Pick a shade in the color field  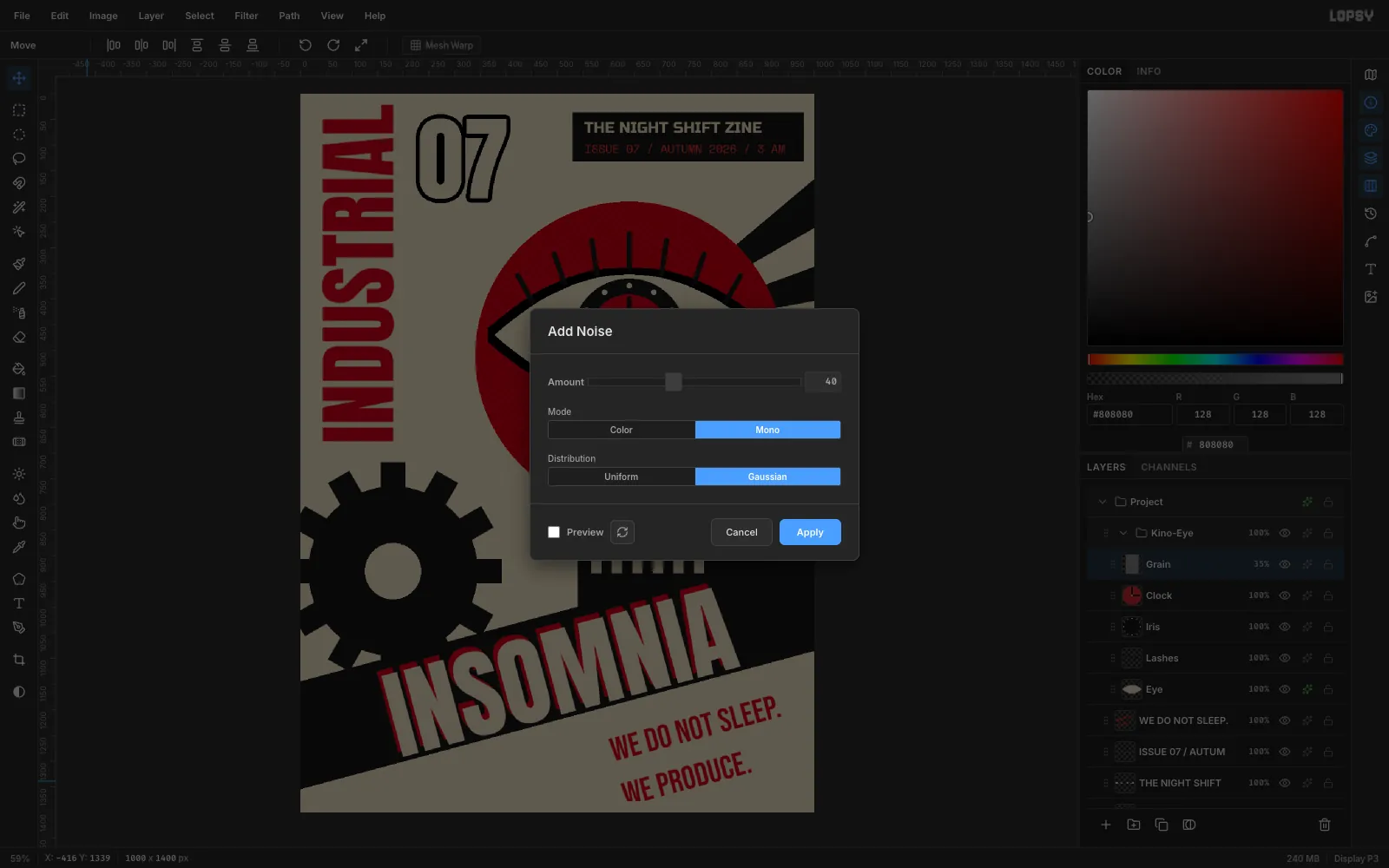tap(1215, 217)
